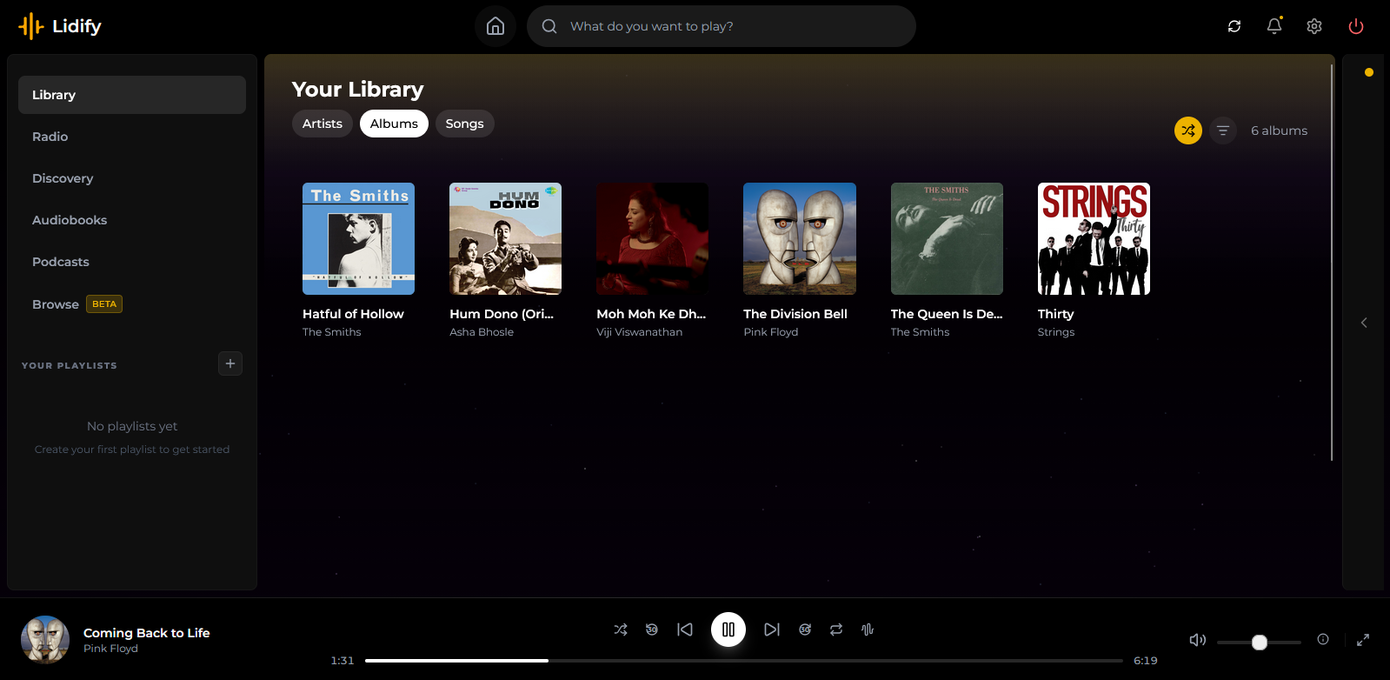Skip forward 30 seconds
1390x680 pixels.
click(x=805, y=630)
